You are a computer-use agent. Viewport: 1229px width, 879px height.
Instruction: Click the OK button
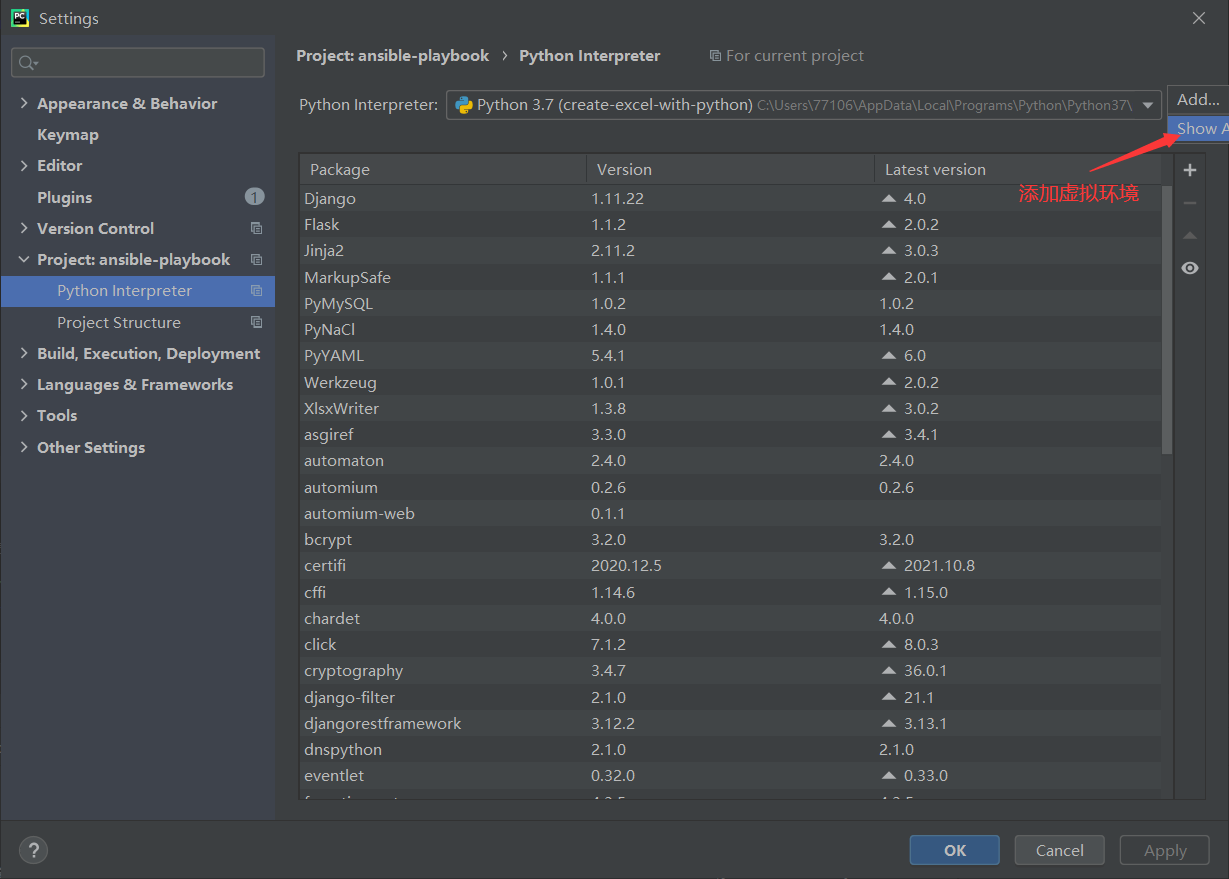pos(954,850)
